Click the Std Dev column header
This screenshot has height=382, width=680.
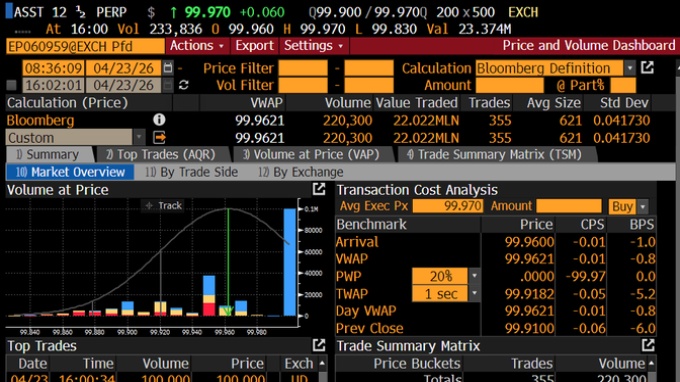pyautogui.click(x=624, y=103)
